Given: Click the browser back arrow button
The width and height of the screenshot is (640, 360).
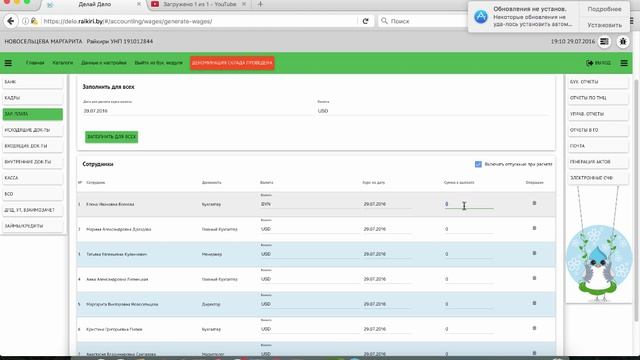Looking at the screenshot, I should [x=11, y=21].
